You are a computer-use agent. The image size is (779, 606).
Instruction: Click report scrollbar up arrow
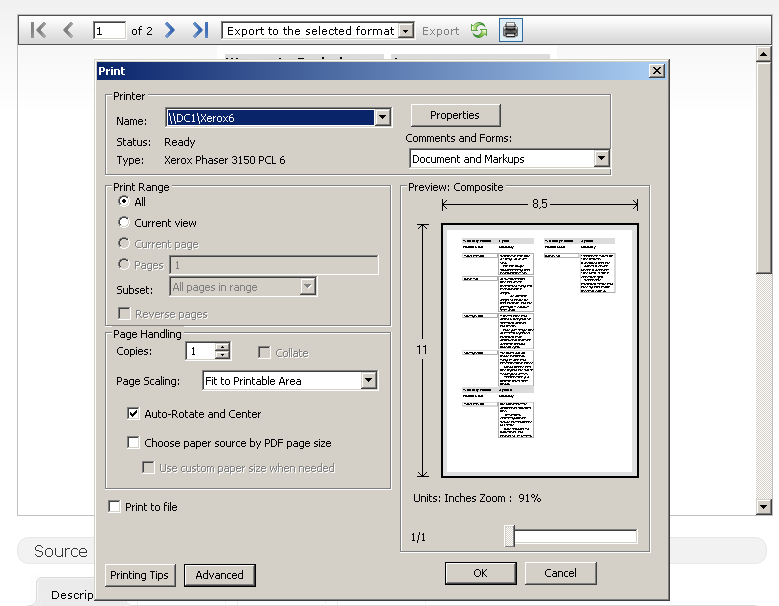764,54
